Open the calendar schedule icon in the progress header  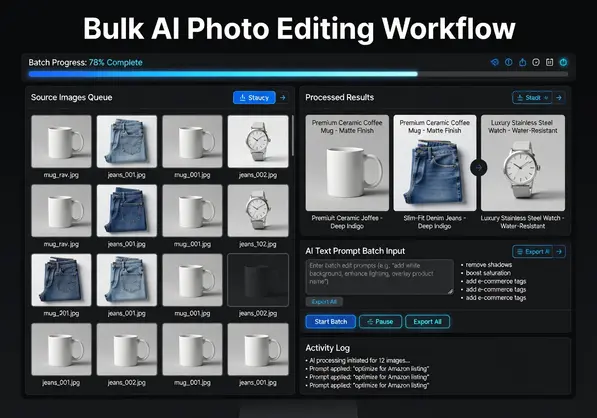[x=549, y=62]
